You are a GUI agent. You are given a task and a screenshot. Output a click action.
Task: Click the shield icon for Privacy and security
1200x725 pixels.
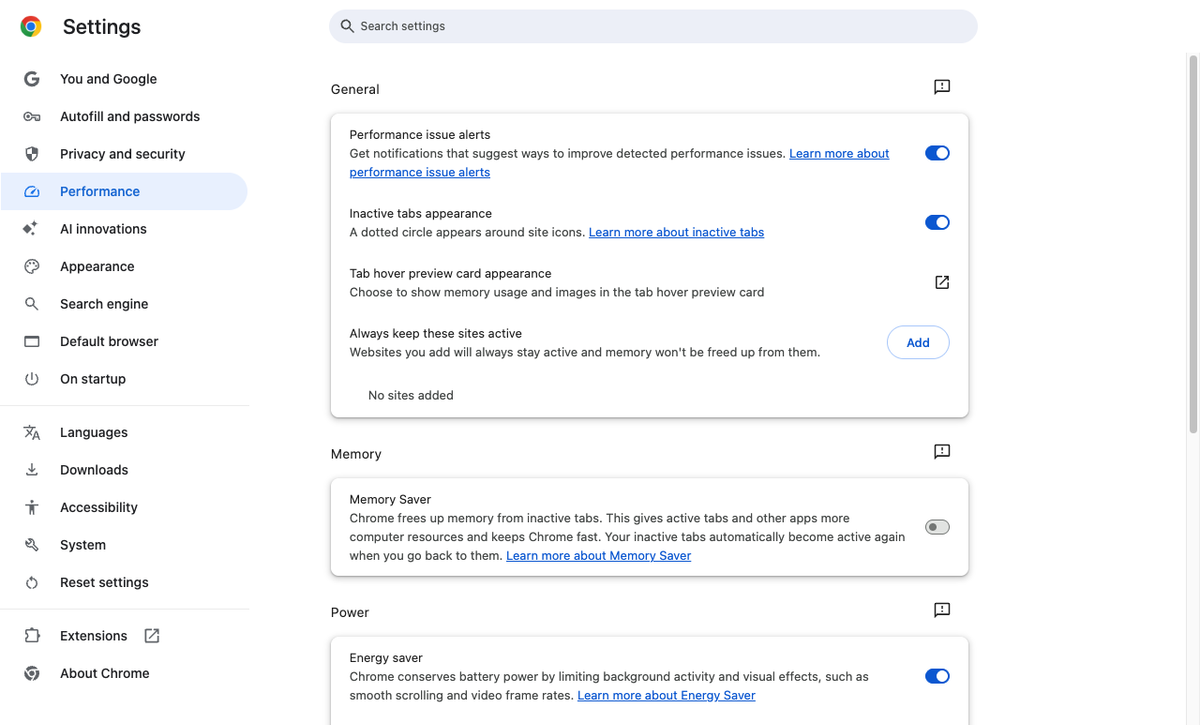click(32, 154)
